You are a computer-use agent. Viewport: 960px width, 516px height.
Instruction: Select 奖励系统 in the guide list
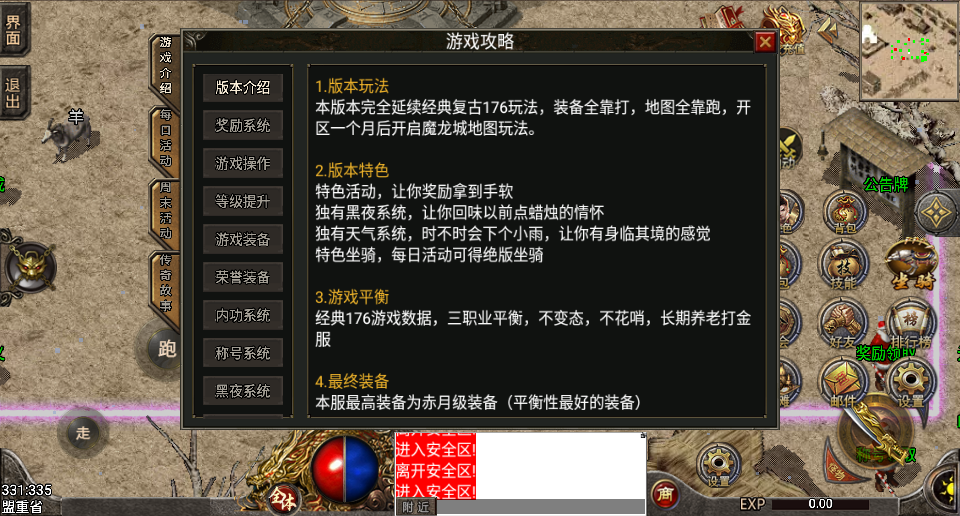point(243,125)
